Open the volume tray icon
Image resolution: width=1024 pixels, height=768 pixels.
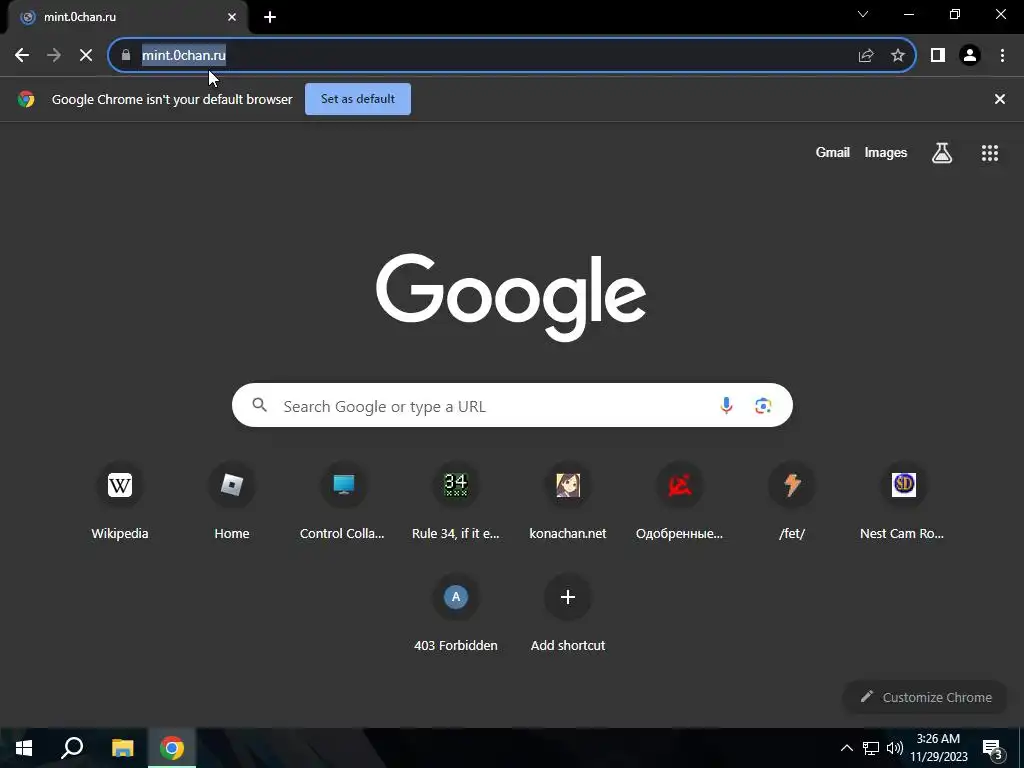coord(895,748)
